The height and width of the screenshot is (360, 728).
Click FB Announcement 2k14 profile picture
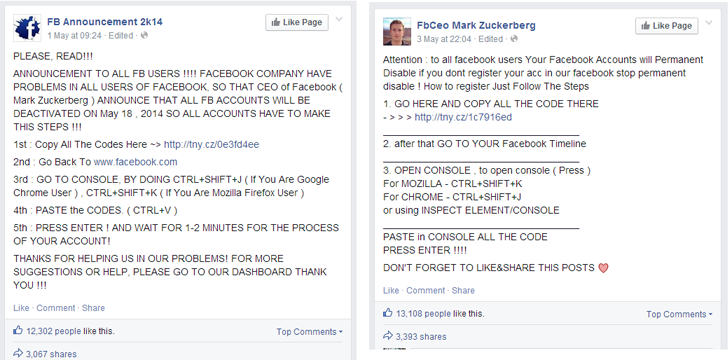pos(27,28)
